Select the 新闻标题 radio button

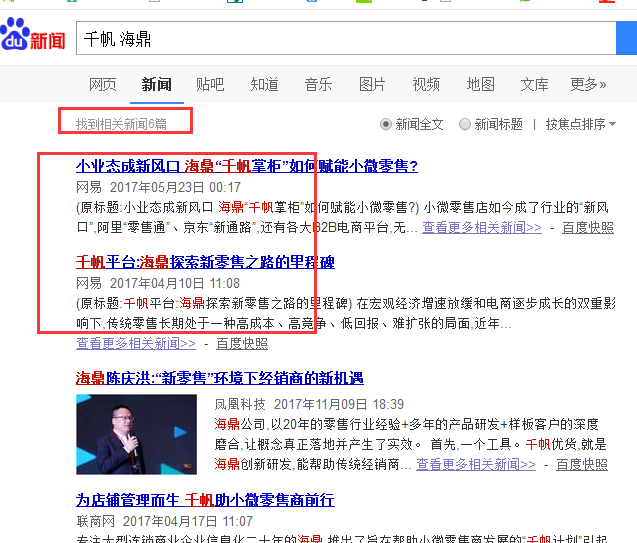click(465, 124)
